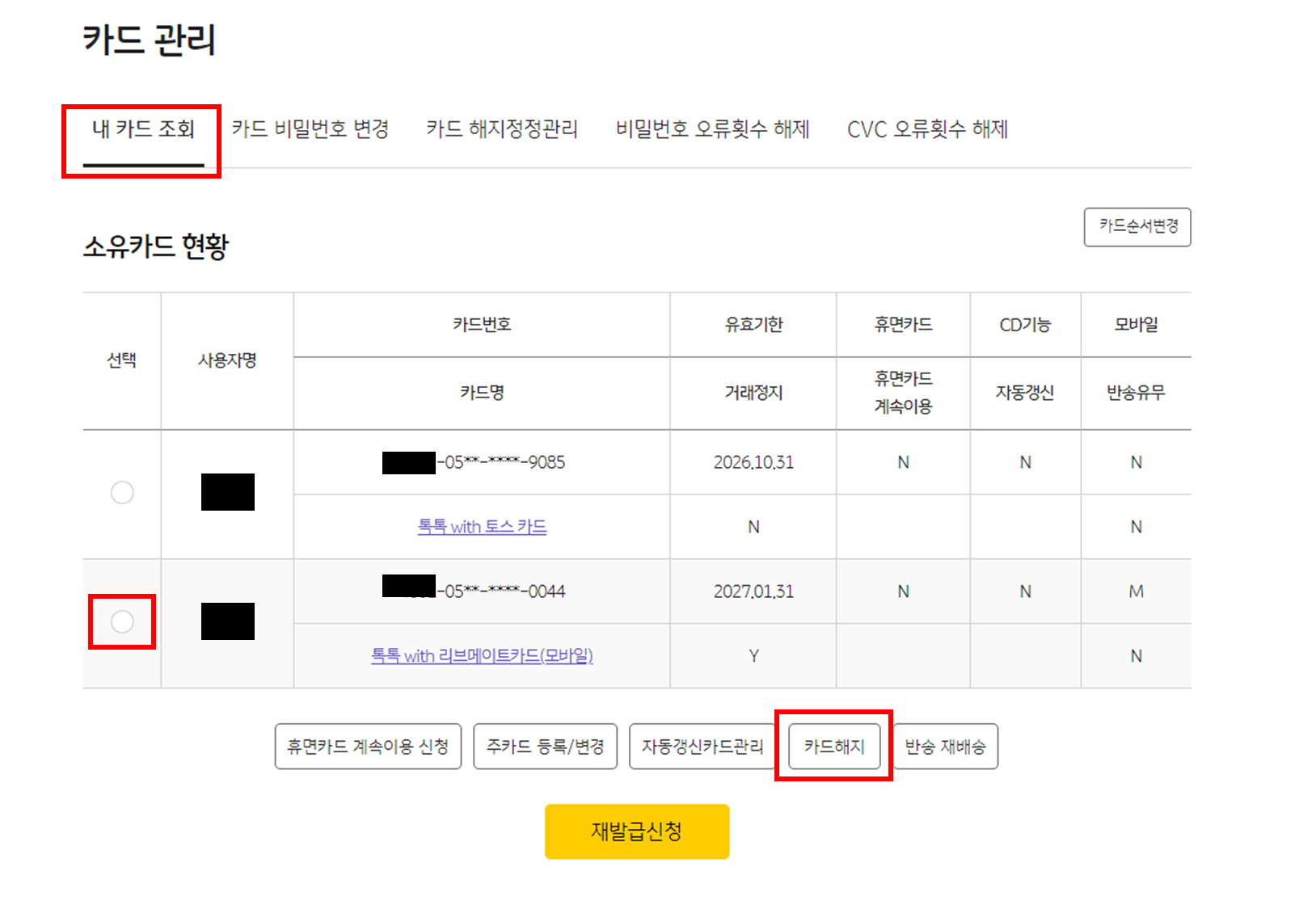Click the 주카드 등록/변경 button

coord(545,747)
